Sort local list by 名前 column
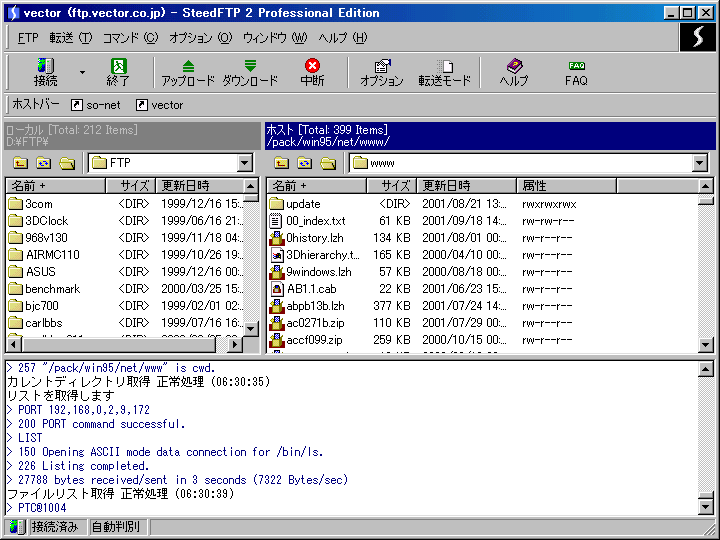720x540 pixels. click(56, 186)
